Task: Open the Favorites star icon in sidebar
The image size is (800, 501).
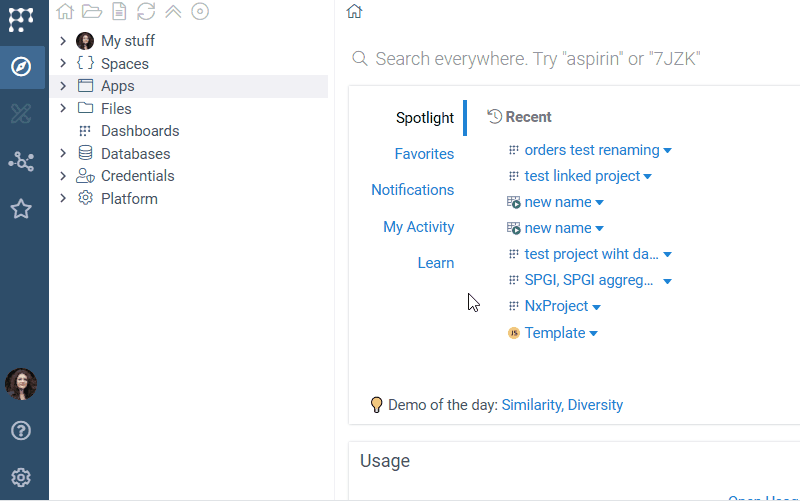Action: 21,209
